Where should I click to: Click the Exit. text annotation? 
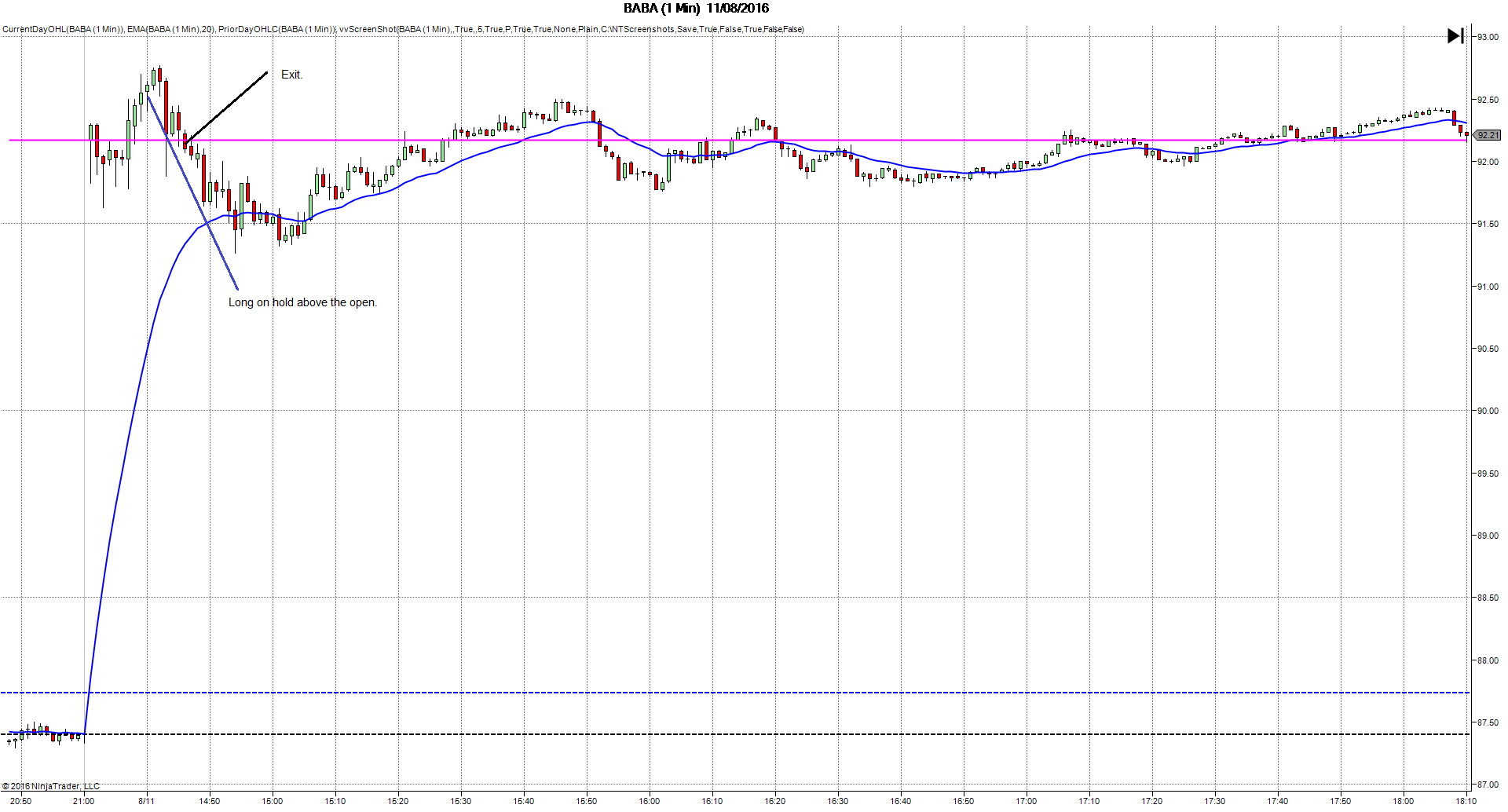291,75
